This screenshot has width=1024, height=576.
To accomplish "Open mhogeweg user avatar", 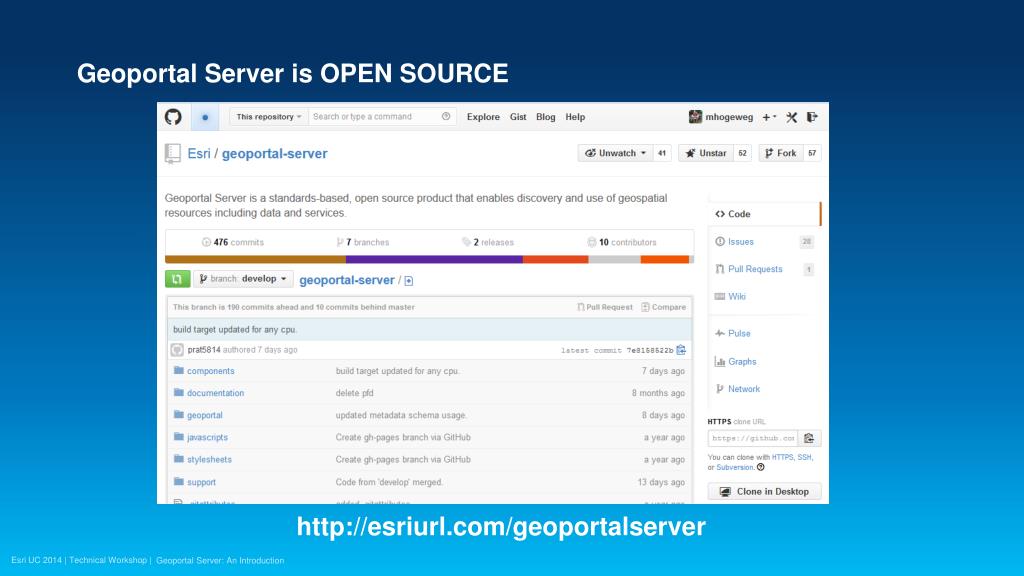I will [x=695, y=117].
